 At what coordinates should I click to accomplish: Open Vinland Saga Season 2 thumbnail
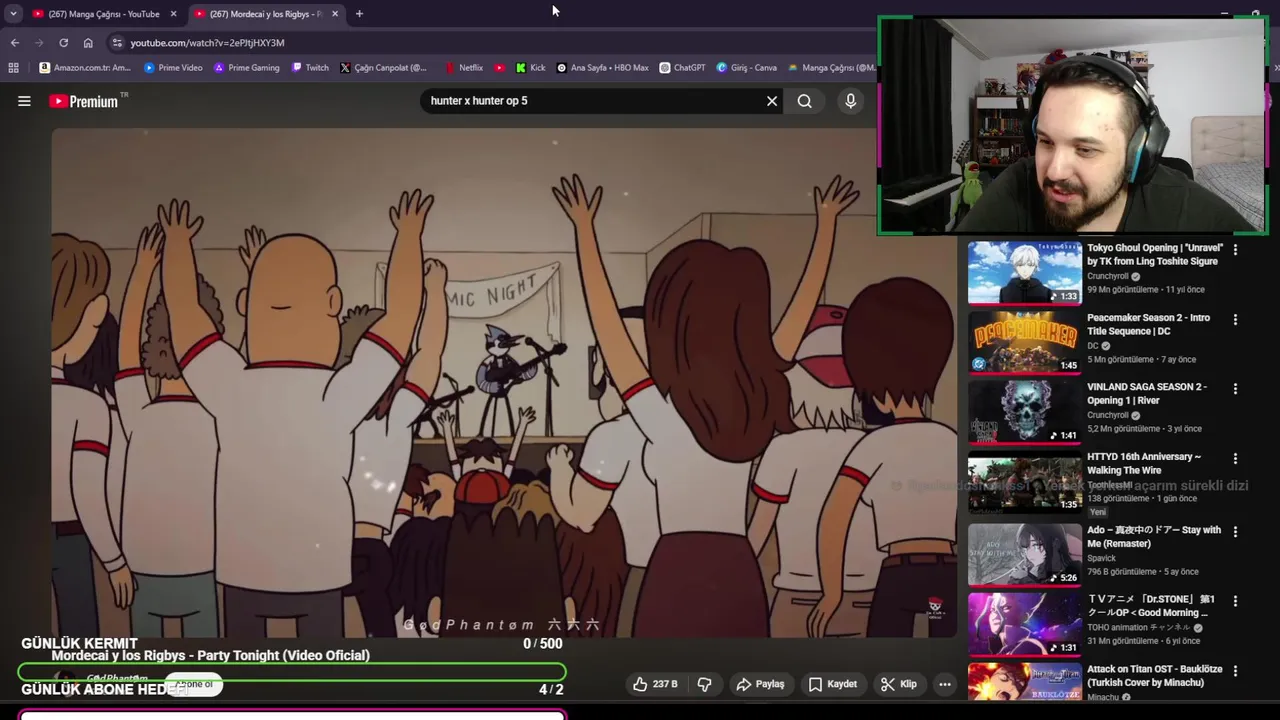[1024, 411]
